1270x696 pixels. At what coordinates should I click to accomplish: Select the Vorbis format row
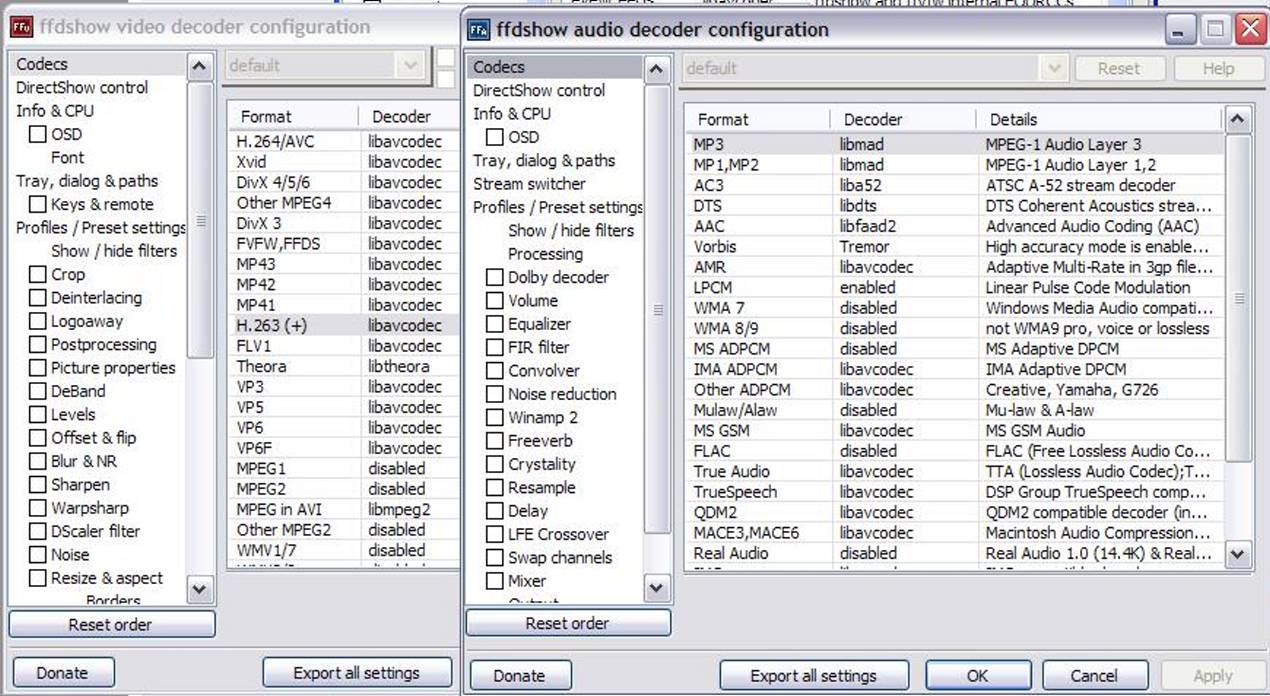pos(955,246)
